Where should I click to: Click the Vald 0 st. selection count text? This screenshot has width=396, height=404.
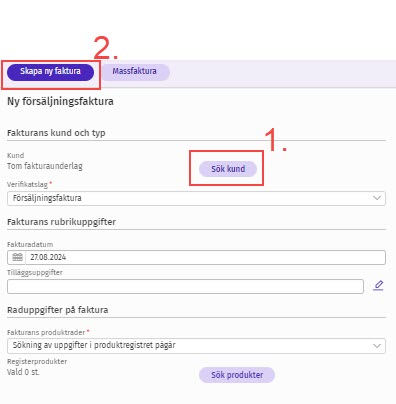(23, 372)
